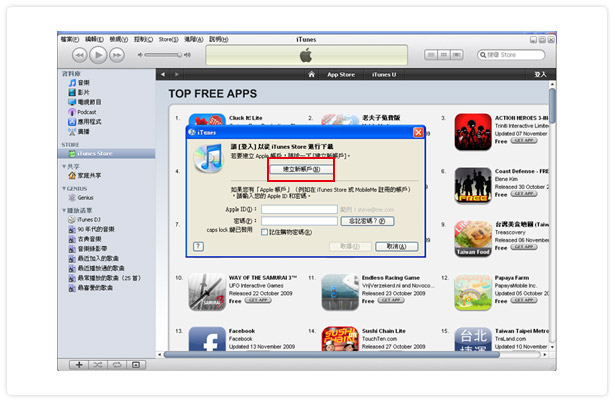Open the 電視節目 TV shows library

click(x=84, y=102)
